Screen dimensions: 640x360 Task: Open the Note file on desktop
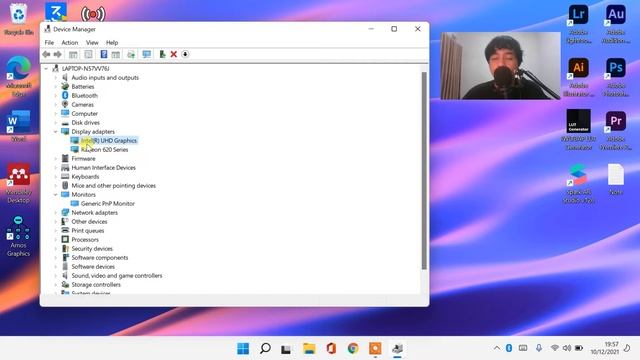(x=616, y=179)
